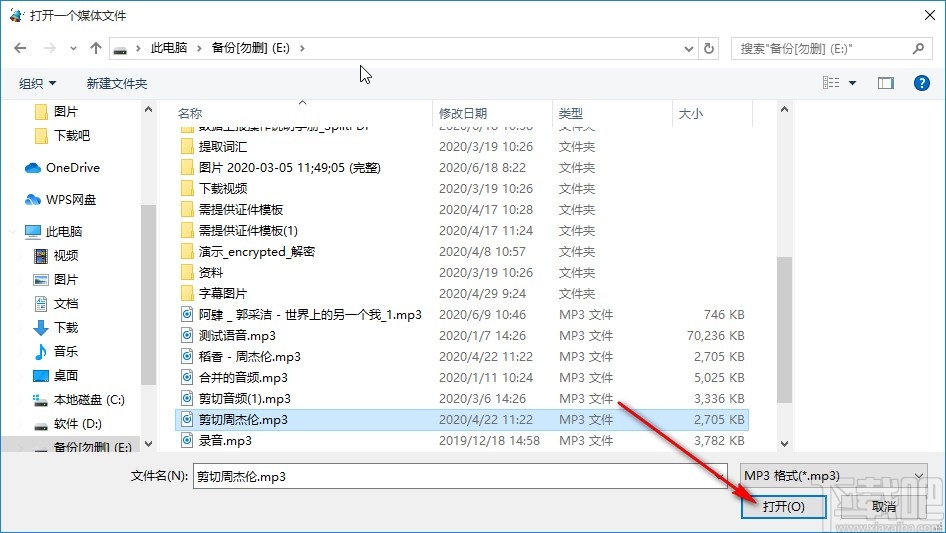The width and height of the screenshot is (946, 533).
Task: Open help with question mark icon
Action: [922, 83]
